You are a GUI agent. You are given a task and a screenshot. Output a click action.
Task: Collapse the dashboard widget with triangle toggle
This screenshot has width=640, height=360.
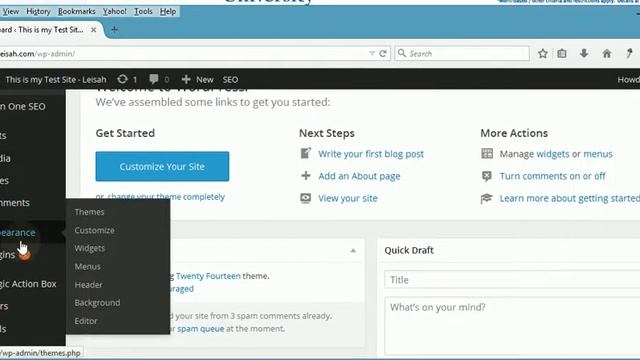[353, 250]
